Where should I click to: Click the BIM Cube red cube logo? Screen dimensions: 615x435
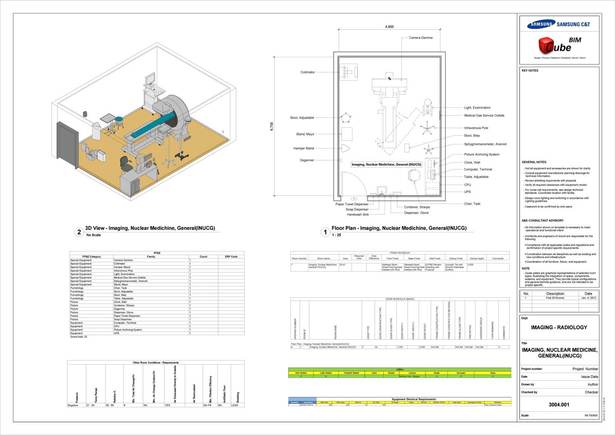pyautogui.click(x=545, y=45)
